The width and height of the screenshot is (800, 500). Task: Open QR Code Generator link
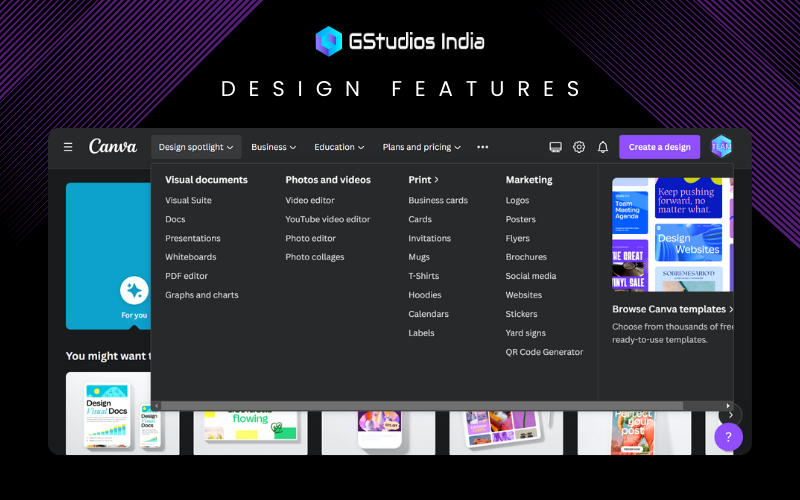pos(544,352)
